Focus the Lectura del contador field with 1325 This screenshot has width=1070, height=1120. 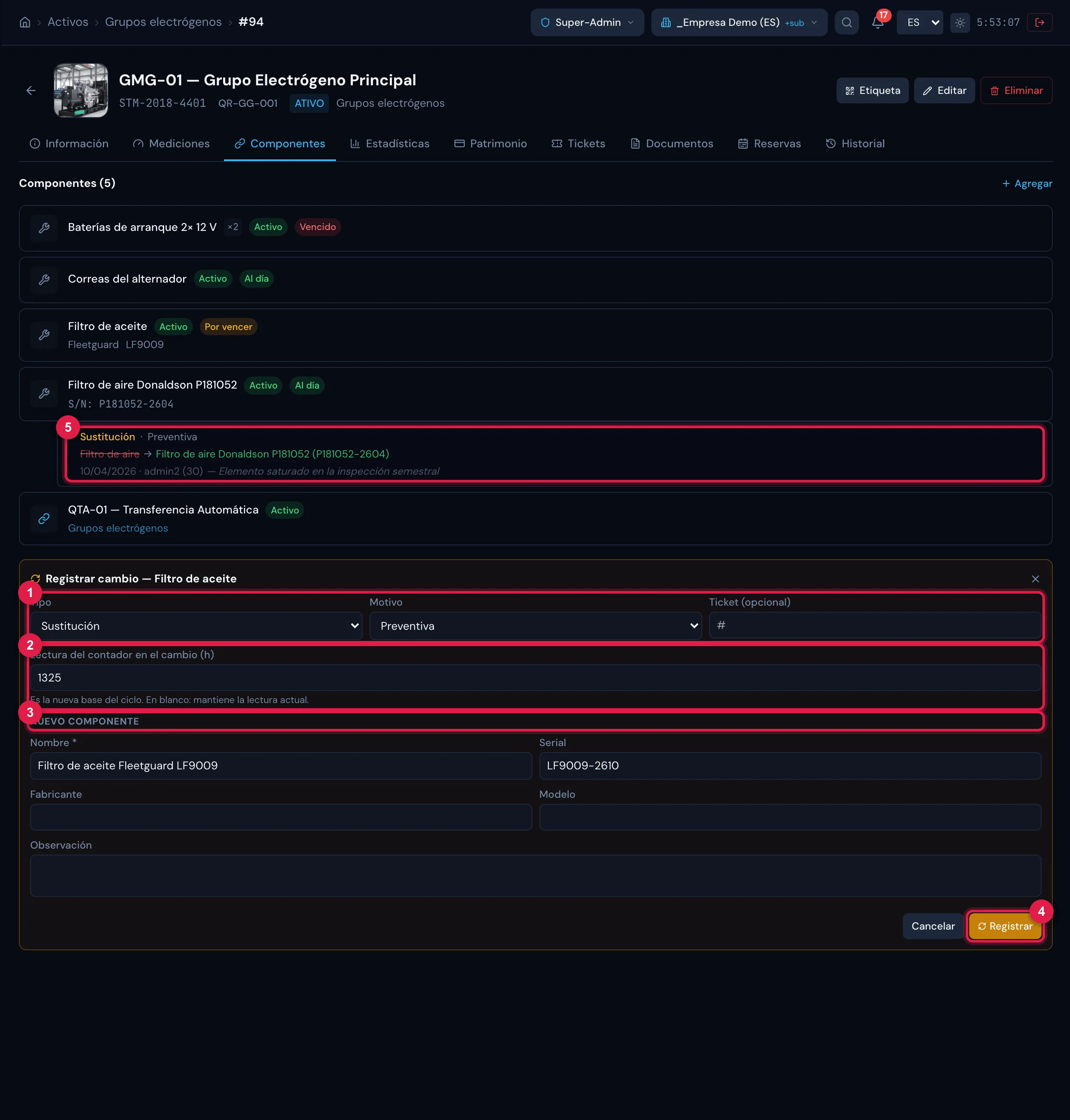pyautogui.click(x=535, y=678)
